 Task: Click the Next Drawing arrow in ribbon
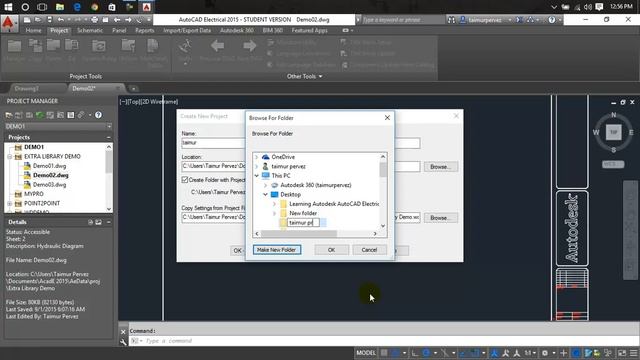[249, 46]
